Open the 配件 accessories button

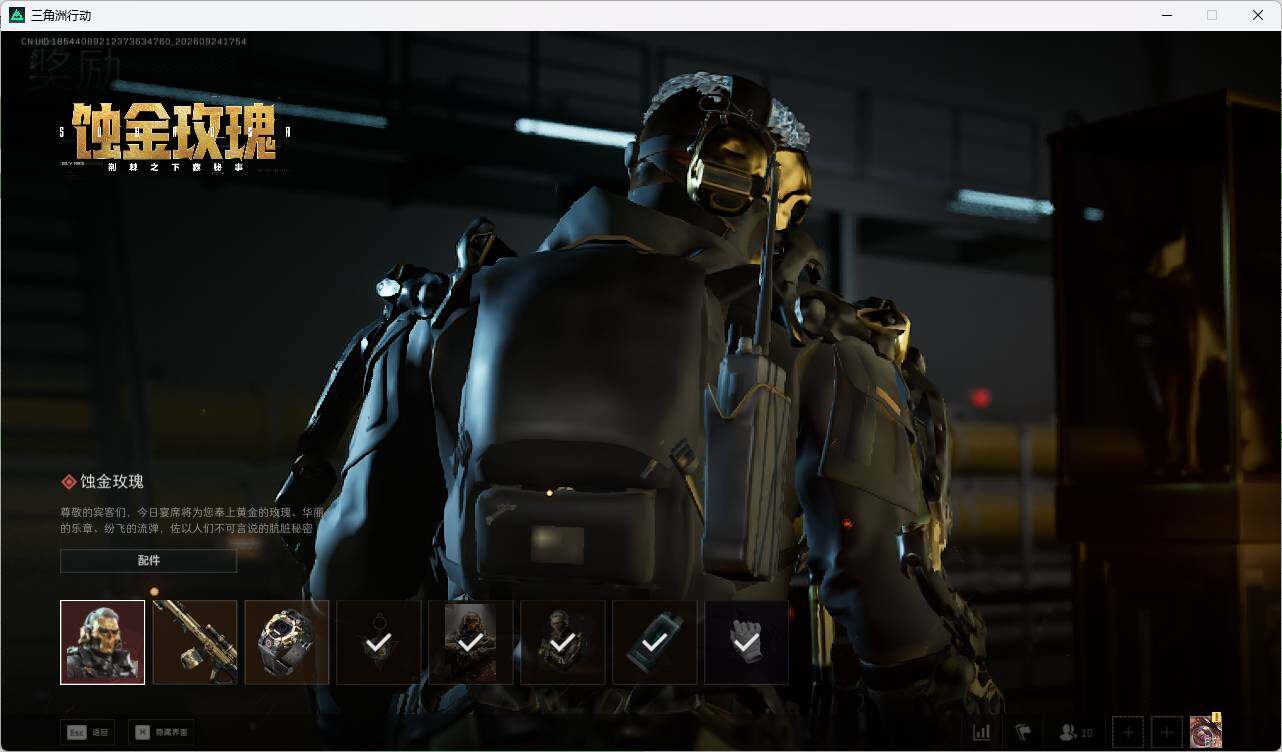[x=148, y=561]
